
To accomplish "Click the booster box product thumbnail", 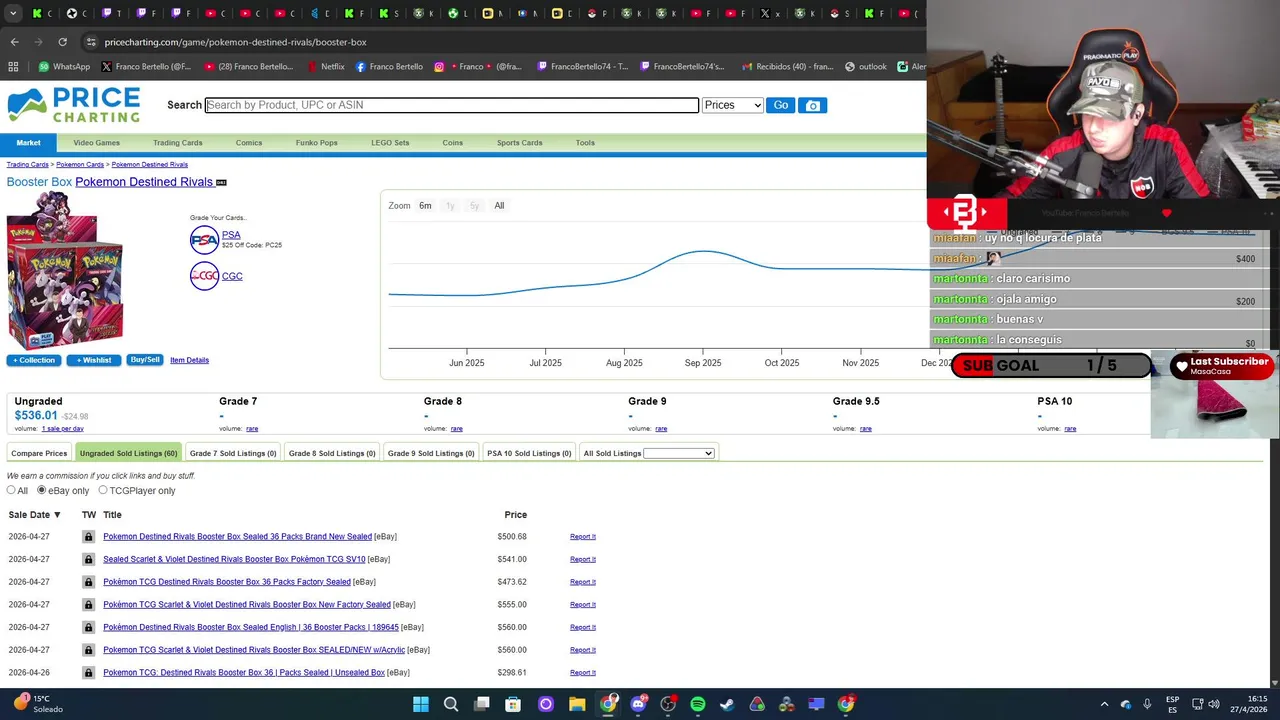I will click(66, 270).
